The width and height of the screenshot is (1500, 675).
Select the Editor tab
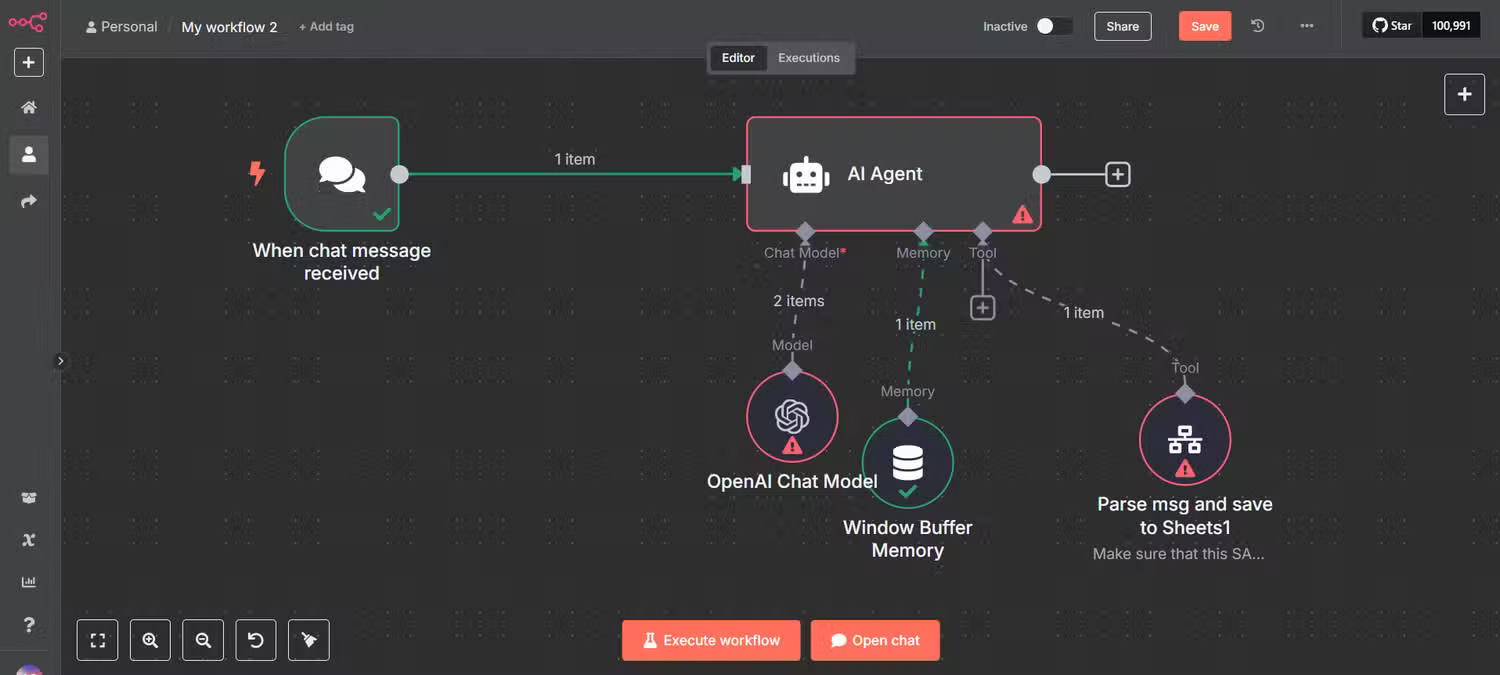[x=738, y=58]
